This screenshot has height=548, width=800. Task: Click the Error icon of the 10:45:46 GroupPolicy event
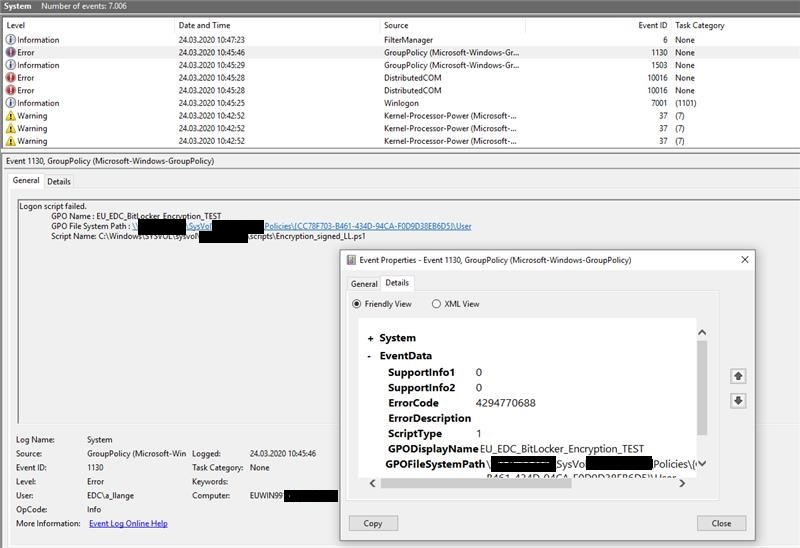point(10,52)
